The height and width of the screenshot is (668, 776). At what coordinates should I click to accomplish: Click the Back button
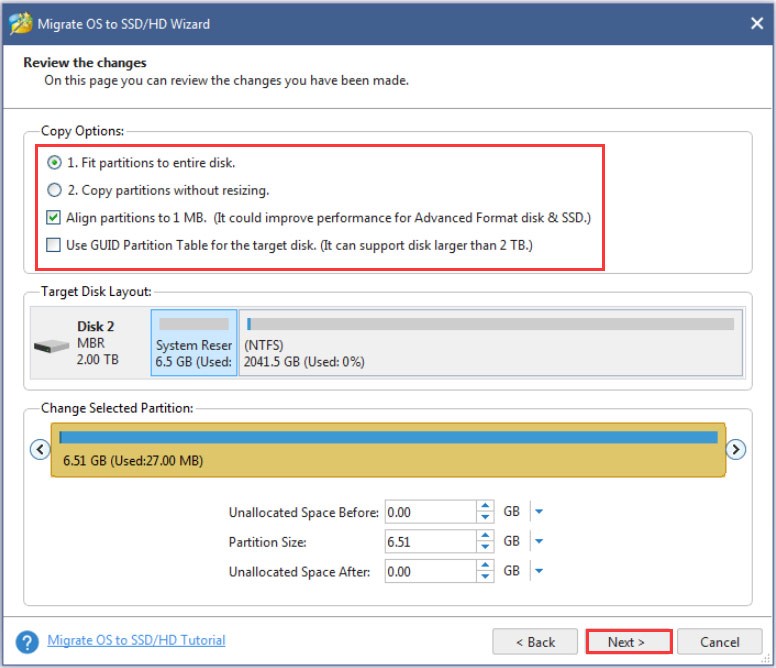(535, 642)
